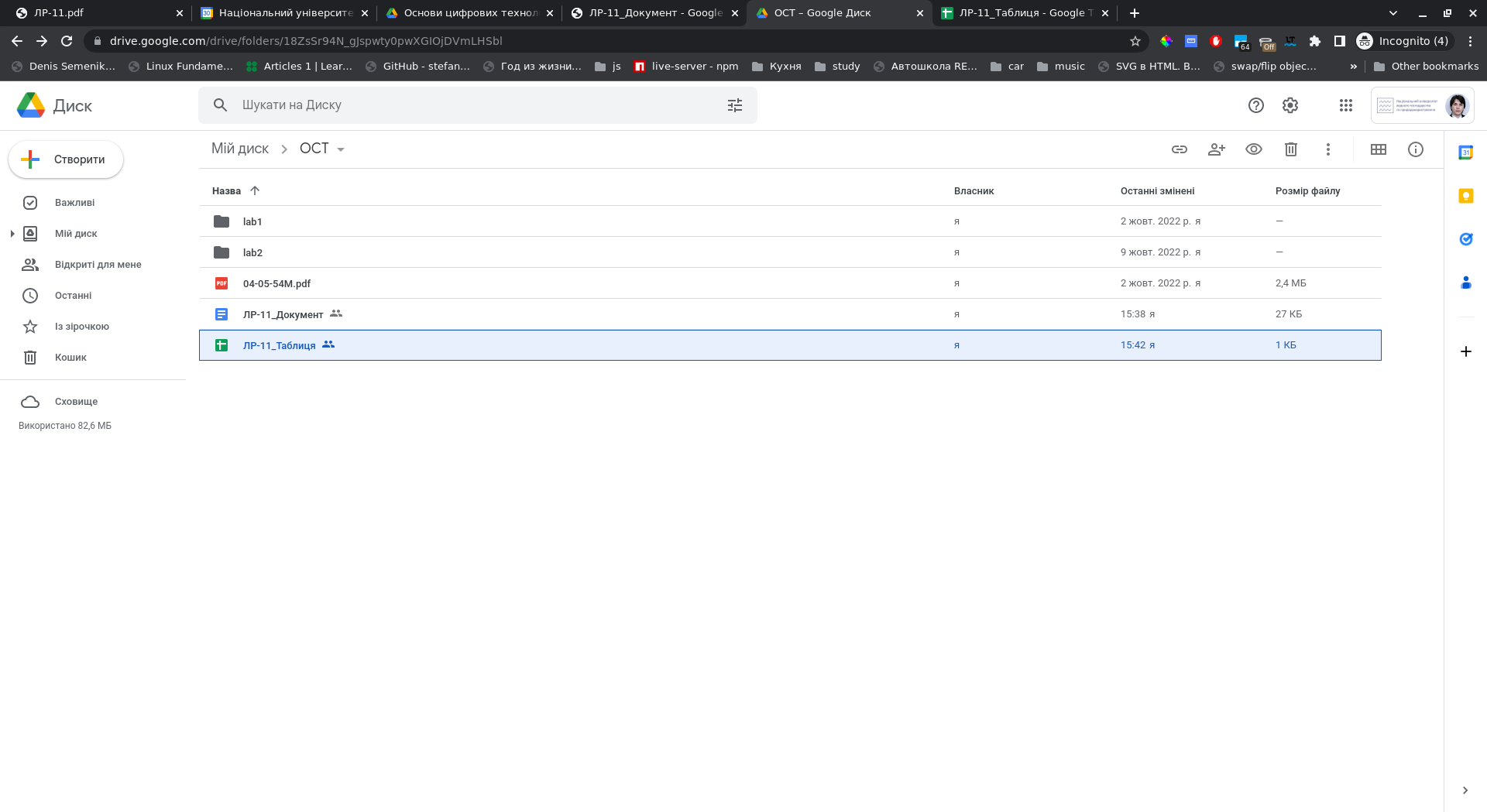Open Google Keep in side panel

point(1465,196)
